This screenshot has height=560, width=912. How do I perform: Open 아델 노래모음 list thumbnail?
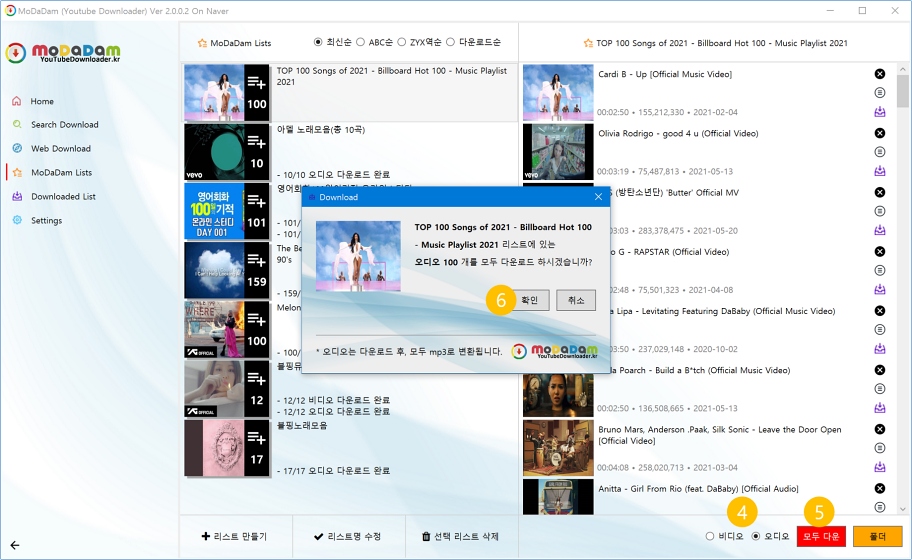pyautogui.click(x=227, y=152)
